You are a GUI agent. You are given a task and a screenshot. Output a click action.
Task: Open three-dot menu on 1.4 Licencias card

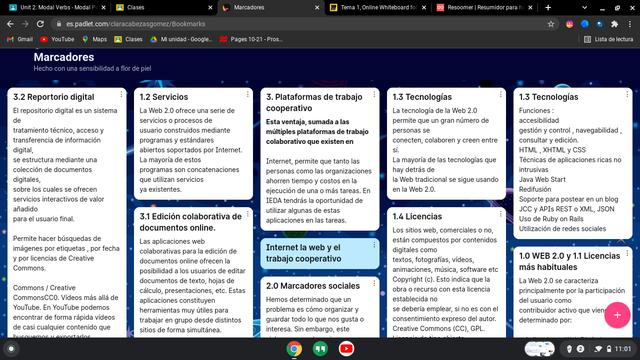coord(501,214)
